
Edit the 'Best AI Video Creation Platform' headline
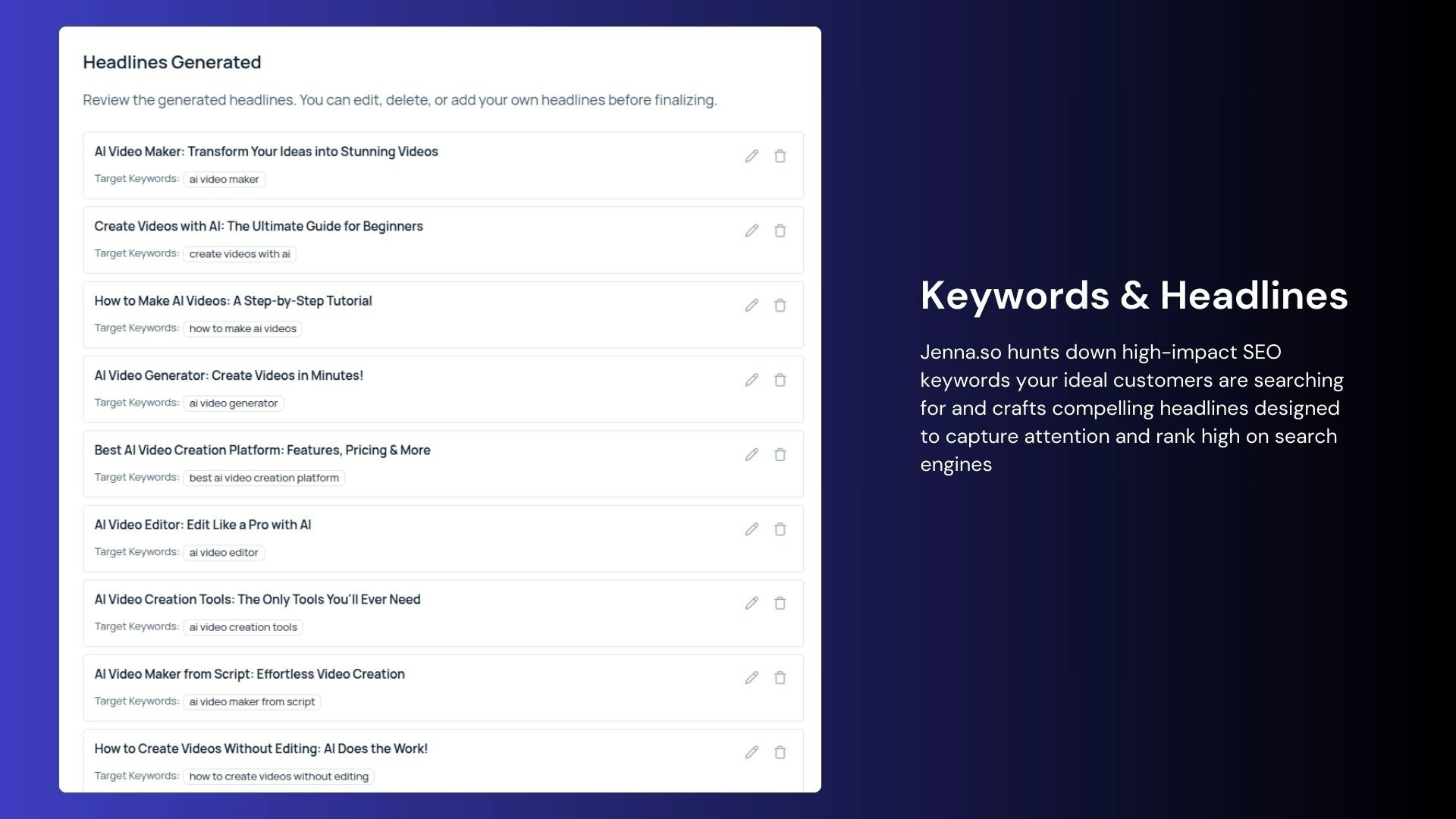click(x=752, y=455)
